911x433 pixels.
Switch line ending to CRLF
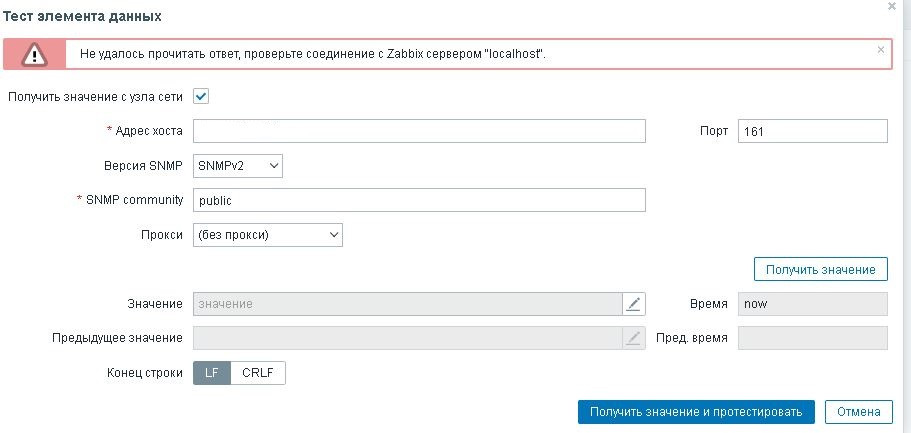[x=258, y=373]
